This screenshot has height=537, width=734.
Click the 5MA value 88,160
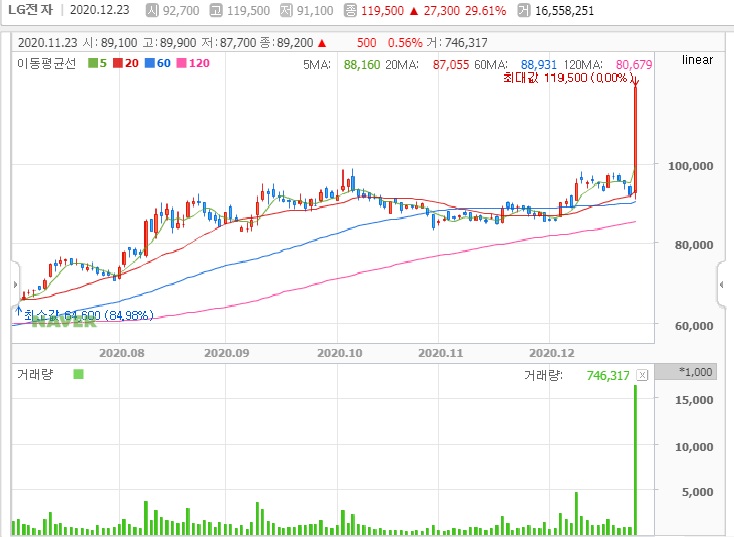coord(361,65)
